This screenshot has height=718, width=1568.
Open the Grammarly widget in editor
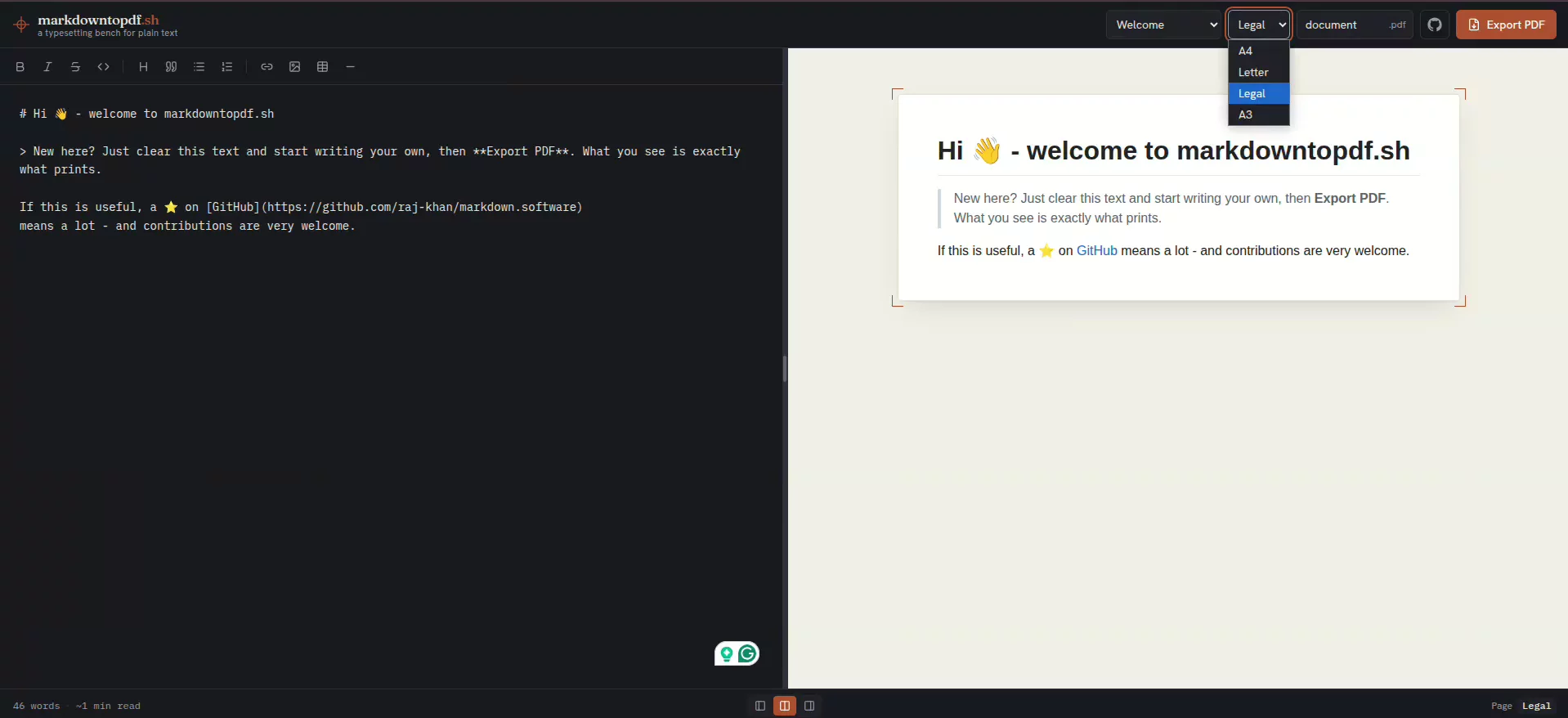pyautogui.click(x=737, y=653)
